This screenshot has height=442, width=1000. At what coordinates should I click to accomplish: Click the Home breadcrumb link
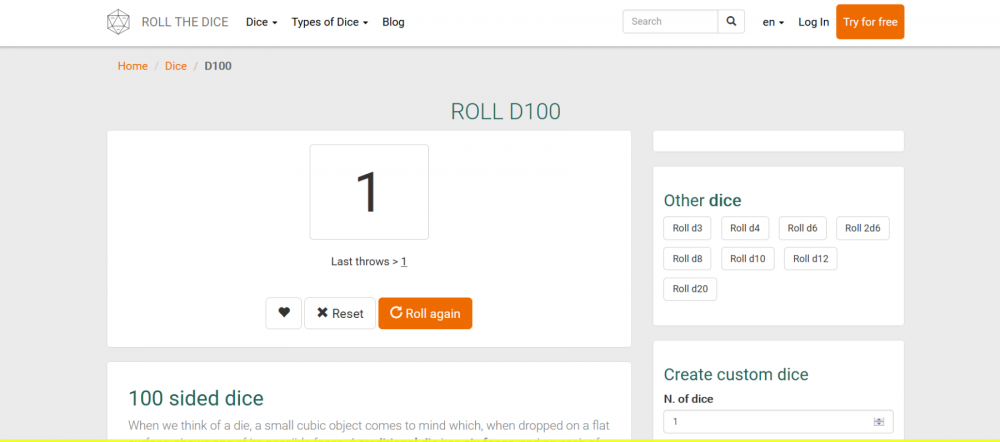click(132, 66)
